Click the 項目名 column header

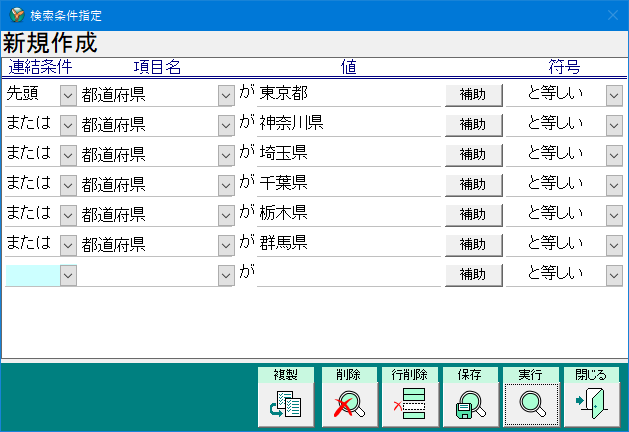click(157, 68)
